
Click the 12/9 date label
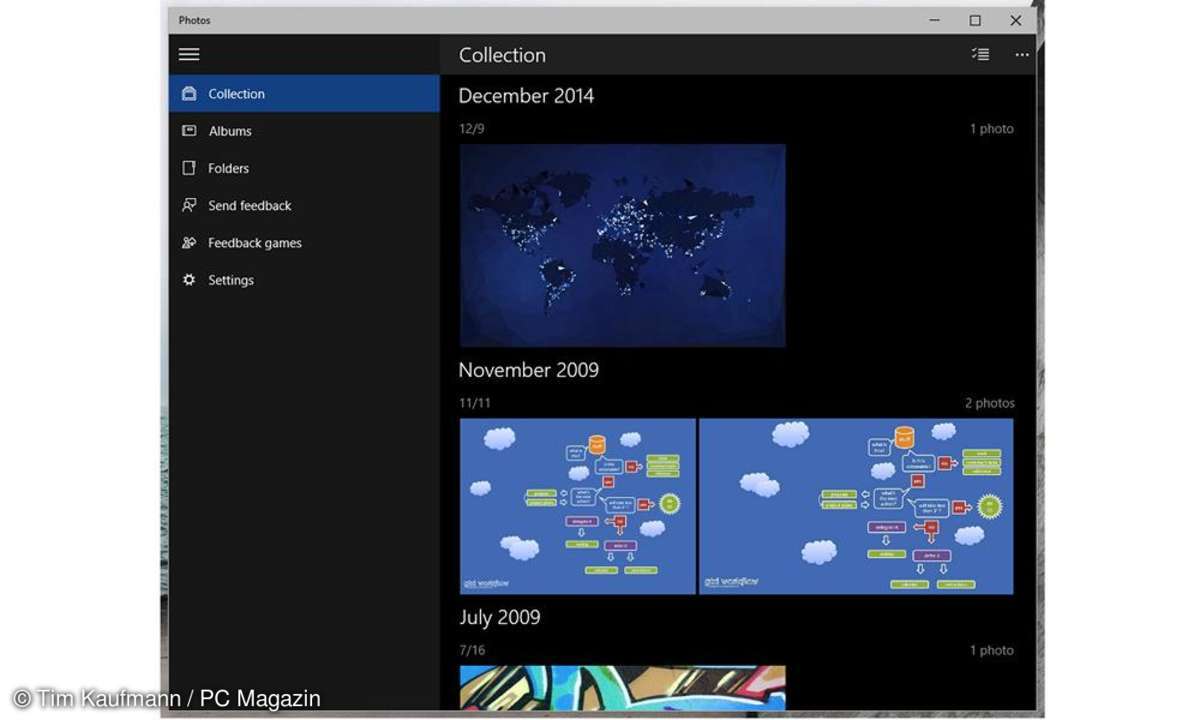click(x=471, y=129)
